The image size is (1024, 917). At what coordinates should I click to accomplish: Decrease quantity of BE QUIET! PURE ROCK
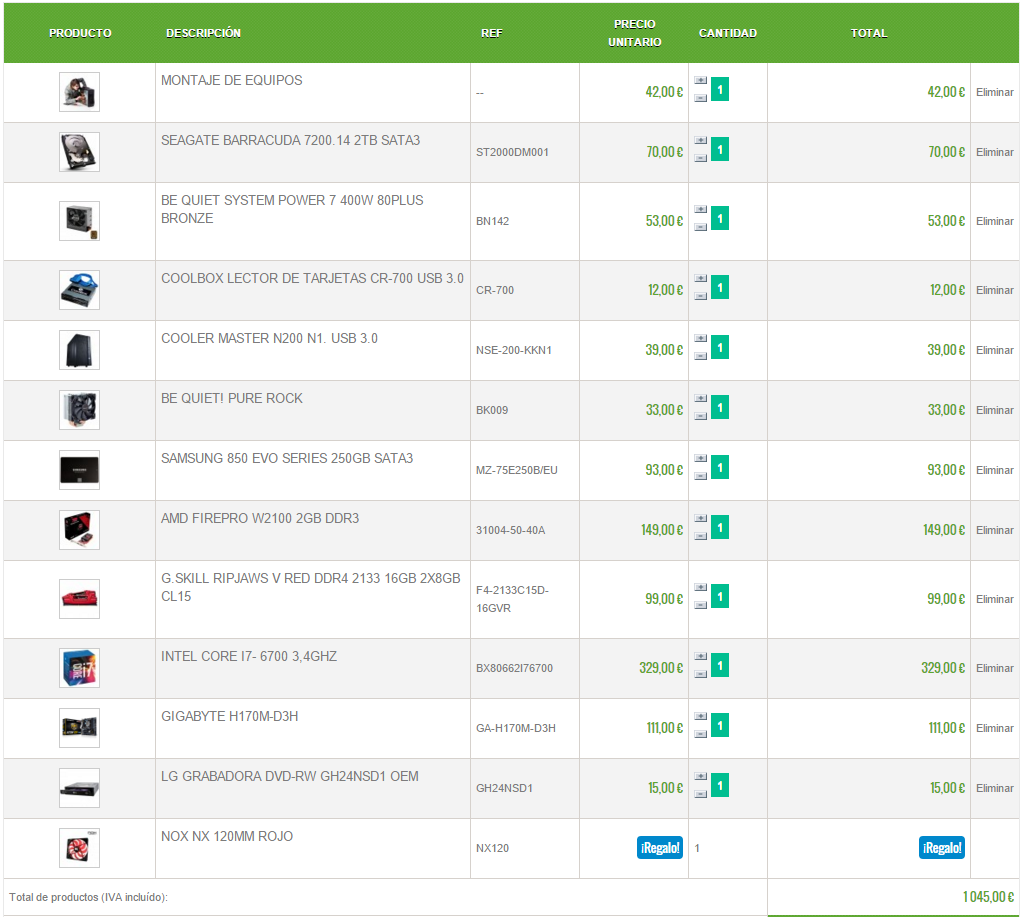(x=700, y=417)
